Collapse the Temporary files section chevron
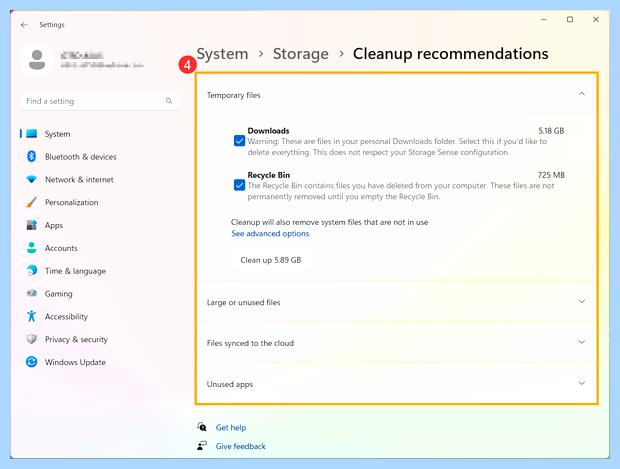This screenshot has height=469, width=620. pos(582,94)
